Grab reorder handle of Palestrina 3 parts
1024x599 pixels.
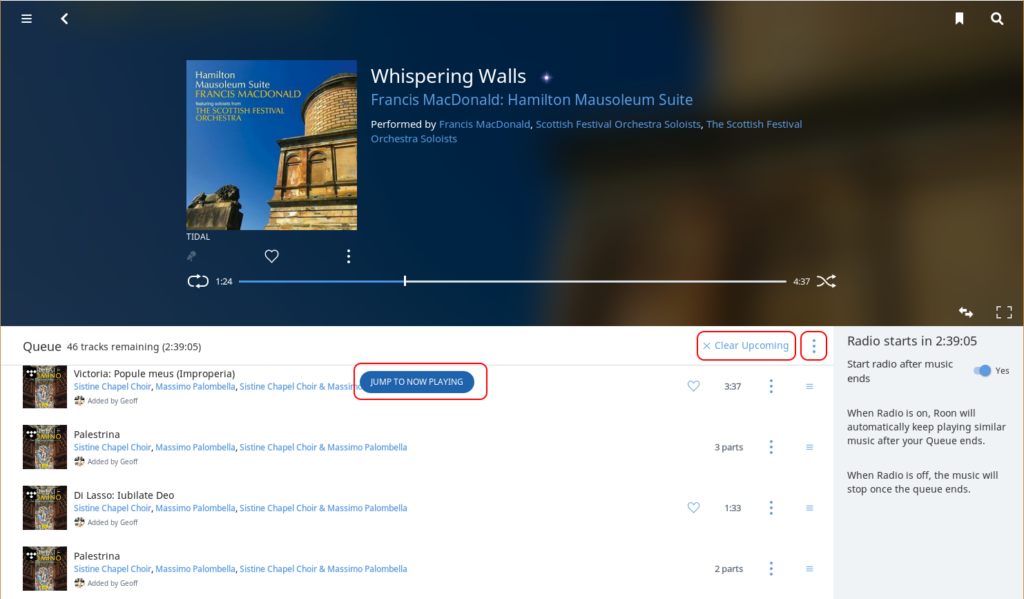pyautogui.click(x=809, y=447)
